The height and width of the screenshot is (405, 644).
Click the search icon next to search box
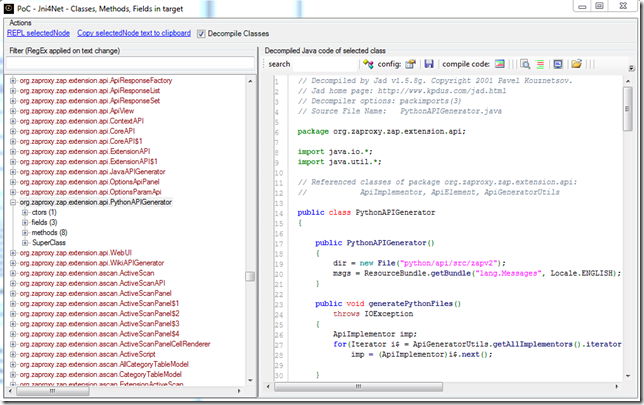[x=369, y=64]
